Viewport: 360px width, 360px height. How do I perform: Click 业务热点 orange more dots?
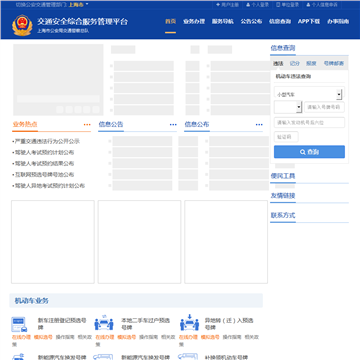click(x=87, y=125)
